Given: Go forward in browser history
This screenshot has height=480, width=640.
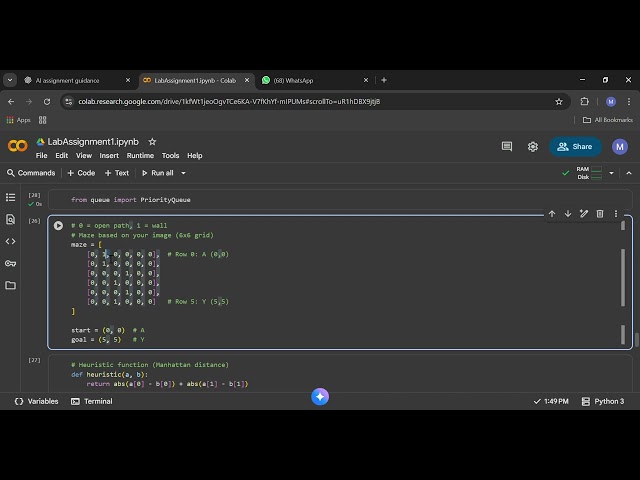Looking at the screenshot, I should (x=29, y=102).
